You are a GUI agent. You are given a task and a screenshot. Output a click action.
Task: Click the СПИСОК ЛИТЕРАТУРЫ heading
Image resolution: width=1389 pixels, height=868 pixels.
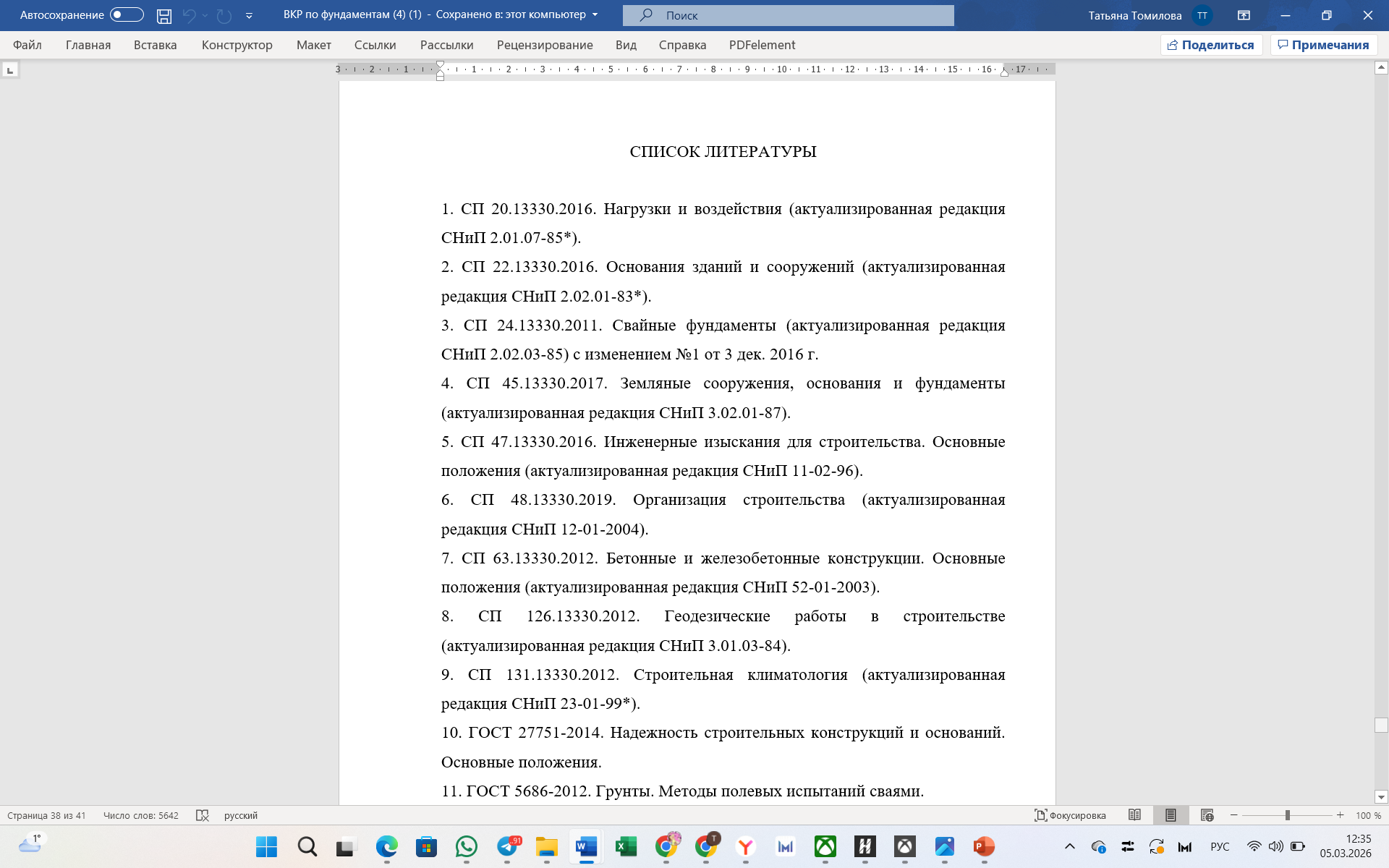723,151
